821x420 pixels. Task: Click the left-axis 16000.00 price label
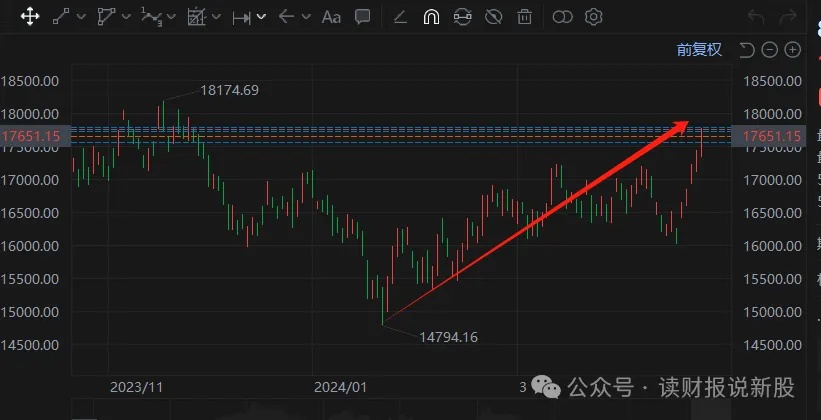click(30, 246)
